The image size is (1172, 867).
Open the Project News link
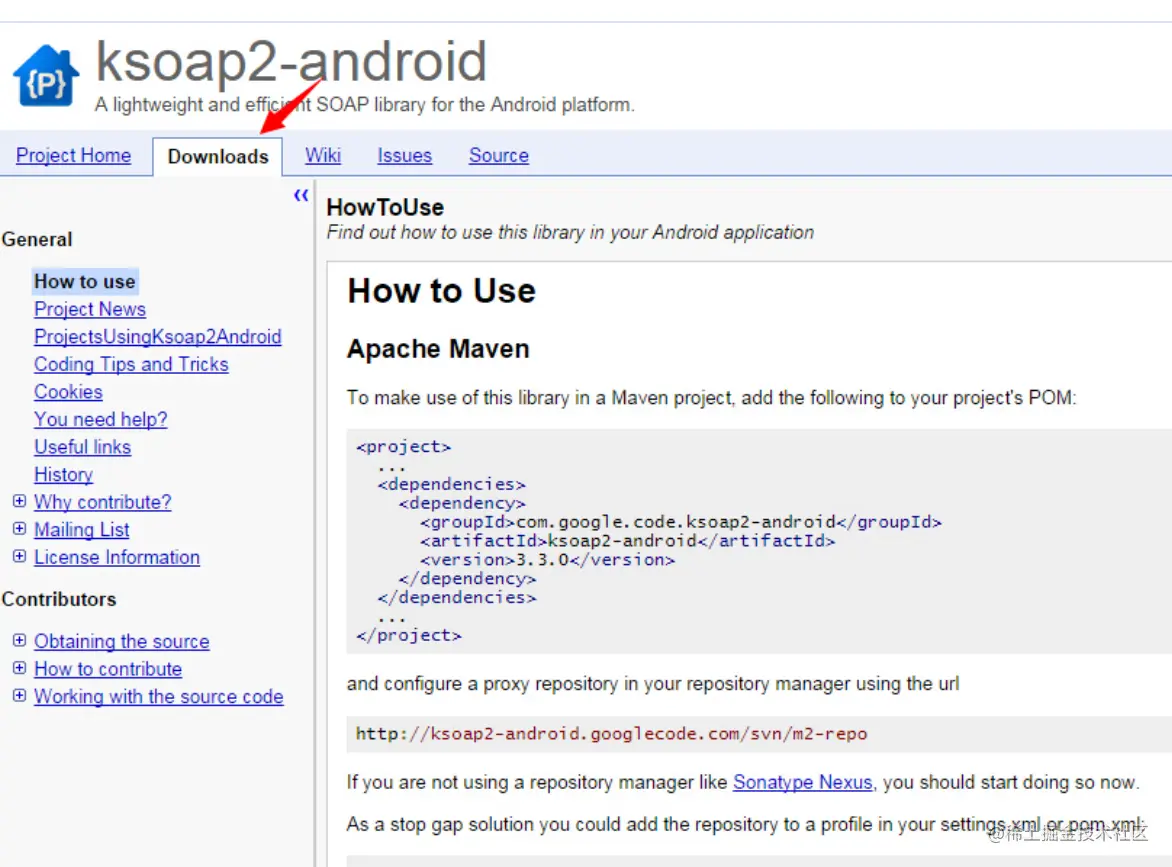(90, 309)
